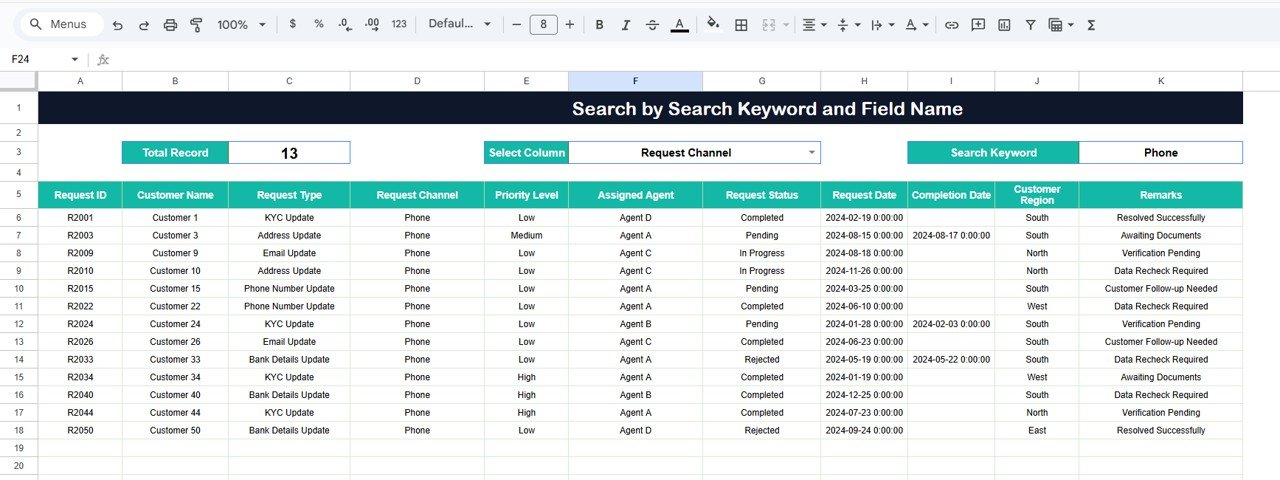Open the Functions sigma icon
Image resolution: width=1280 pixels, height=480 pixels.
coord(1091,25)
